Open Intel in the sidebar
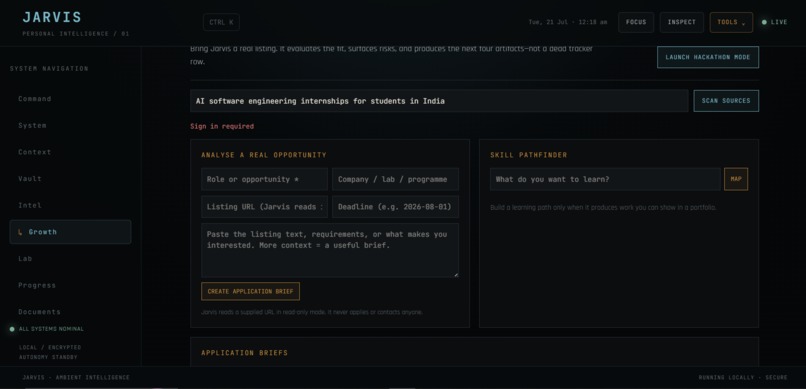 [x=70, y=206]
